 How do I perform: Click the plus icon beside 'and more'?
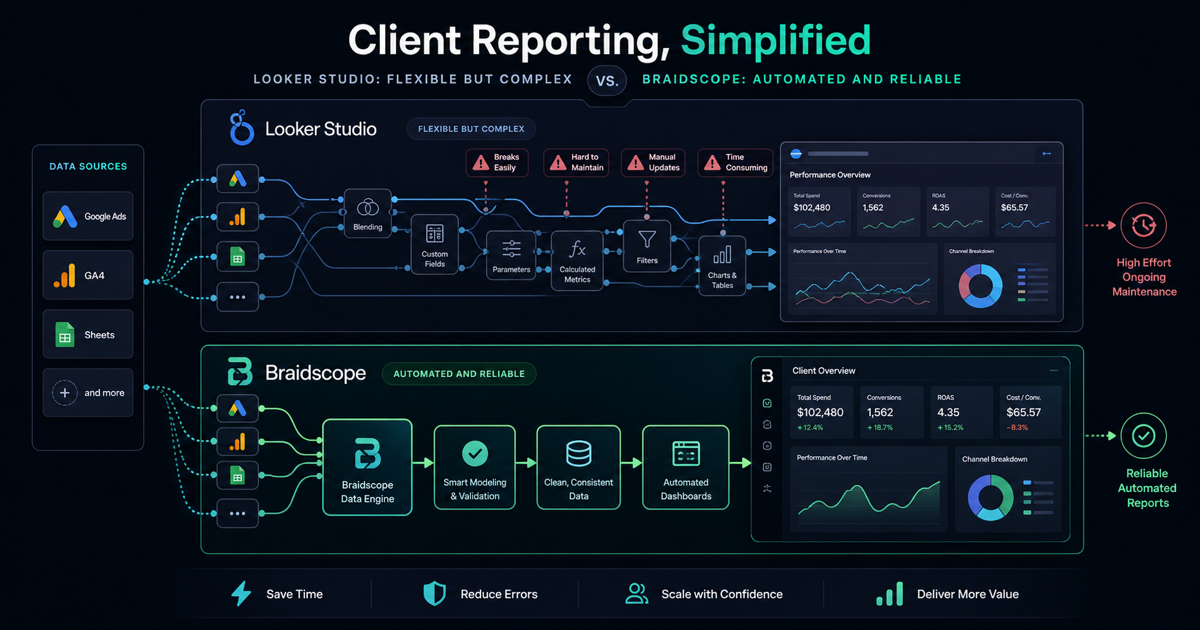pyautogui.click(x=66, y=393)
